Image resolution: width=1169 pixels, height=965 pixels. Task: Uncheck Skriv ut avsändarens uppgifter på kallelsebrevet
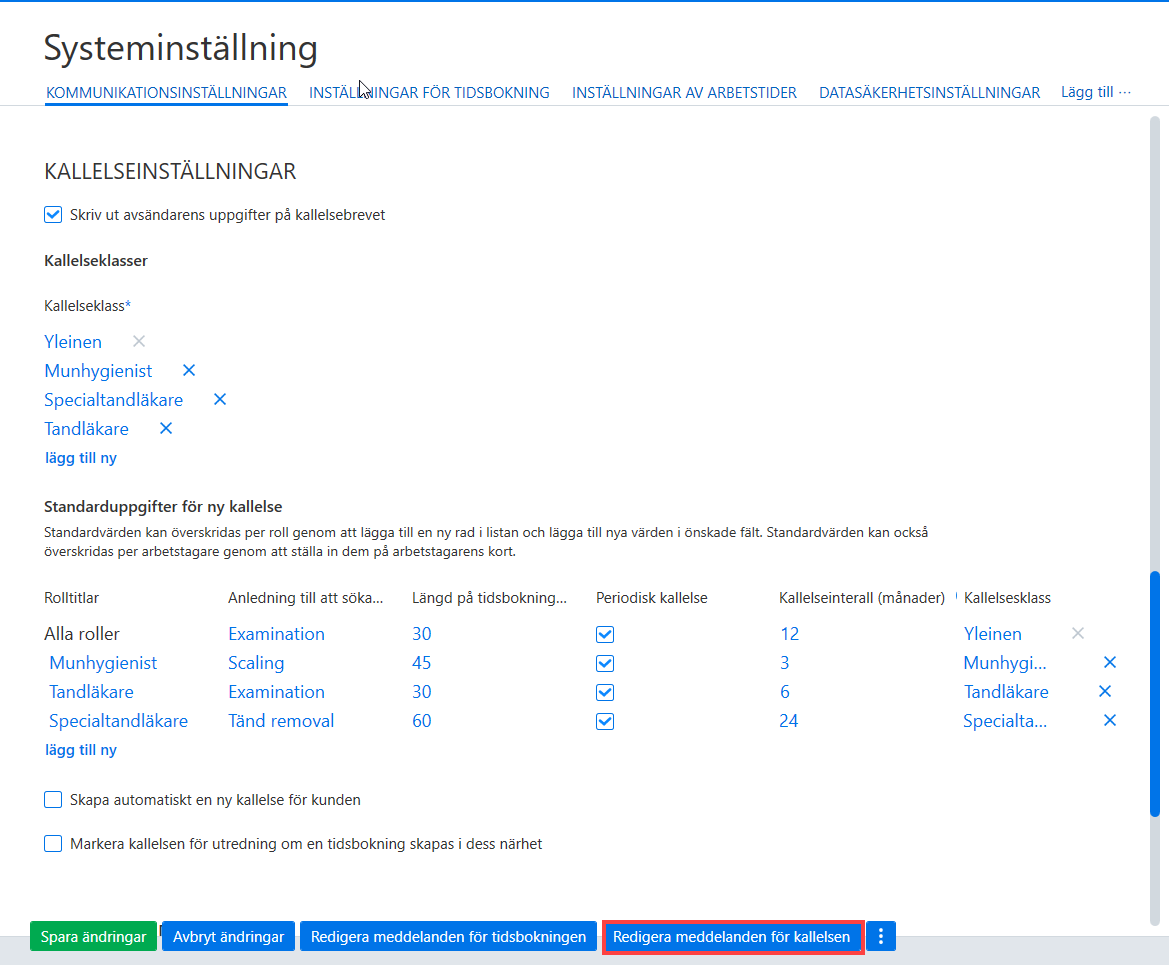[53, 215]
